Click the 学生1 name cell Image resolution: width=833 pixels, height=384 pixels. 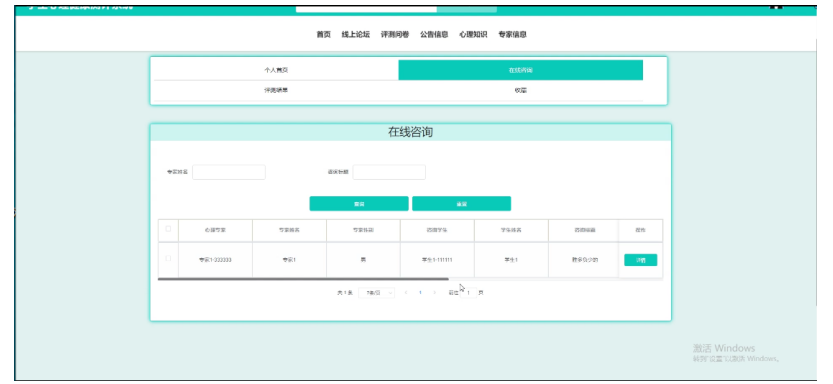click(511, 260)
